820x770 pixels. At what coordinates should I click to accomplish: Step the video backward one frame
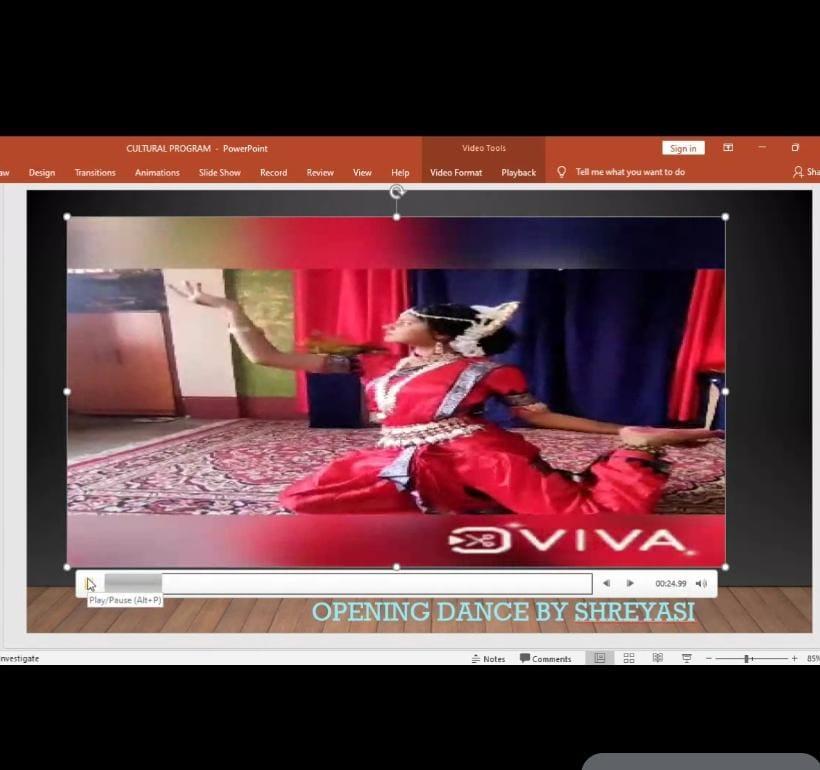606,584
